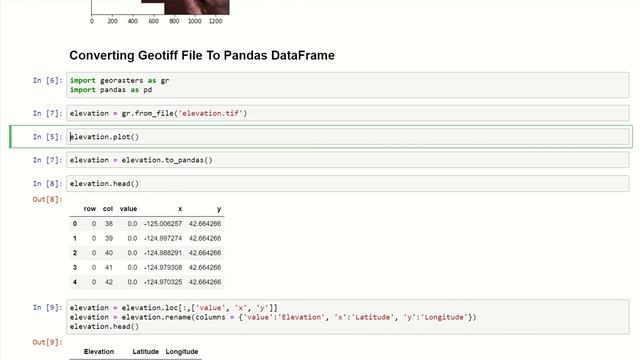Click the x value -125.006257
Screen dimensions: 640x360
[163, 224]
